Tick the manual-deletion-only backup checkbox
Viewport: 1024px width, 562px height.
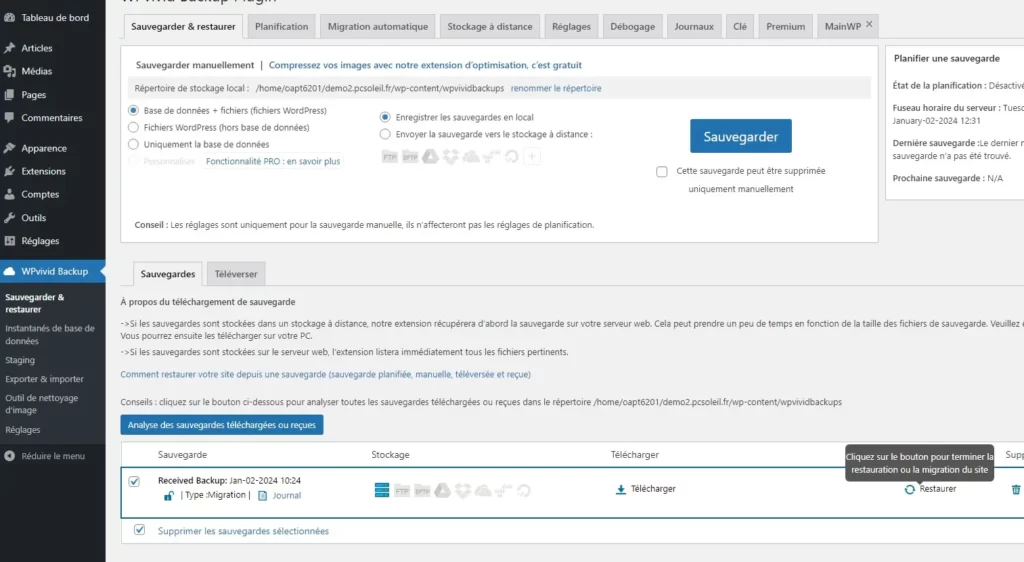(x=662, y=172)
